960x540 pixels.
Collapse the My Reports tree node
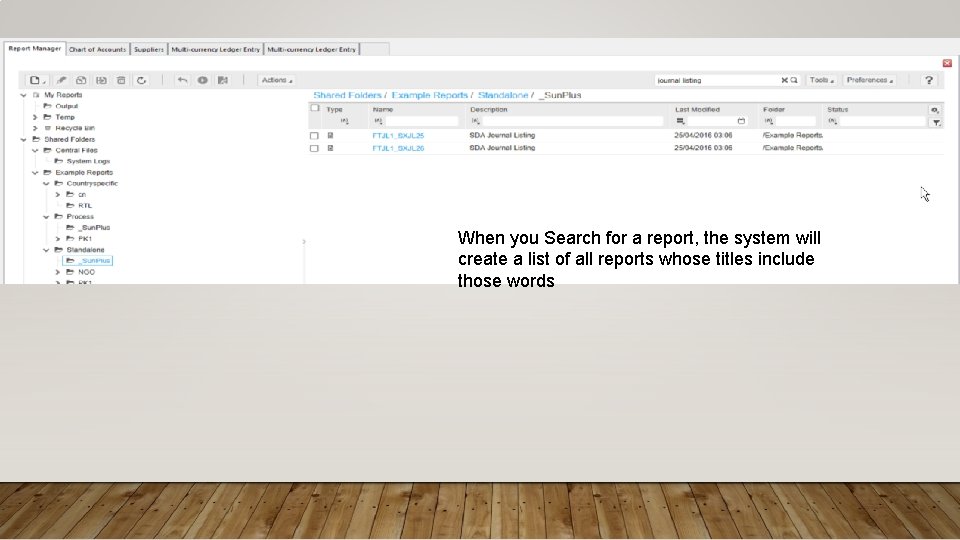(x=23, y=95)
